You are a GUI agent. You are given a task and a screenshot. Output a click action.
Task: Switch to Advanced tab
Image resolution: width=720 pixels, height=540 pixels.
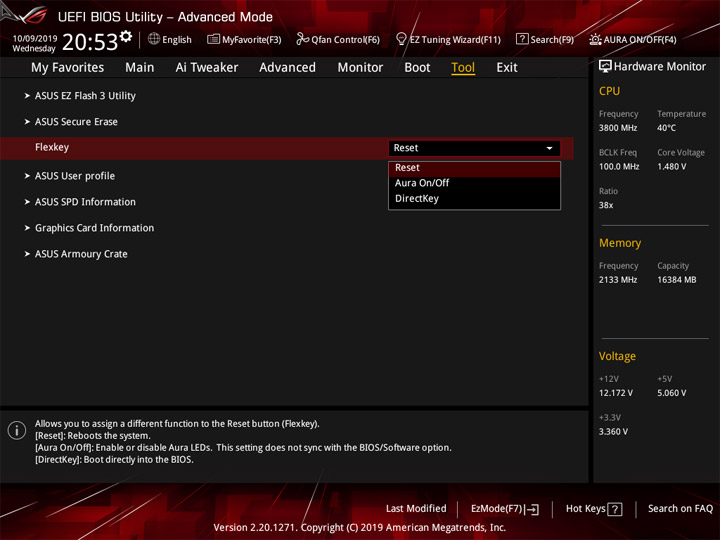point(287,68)
